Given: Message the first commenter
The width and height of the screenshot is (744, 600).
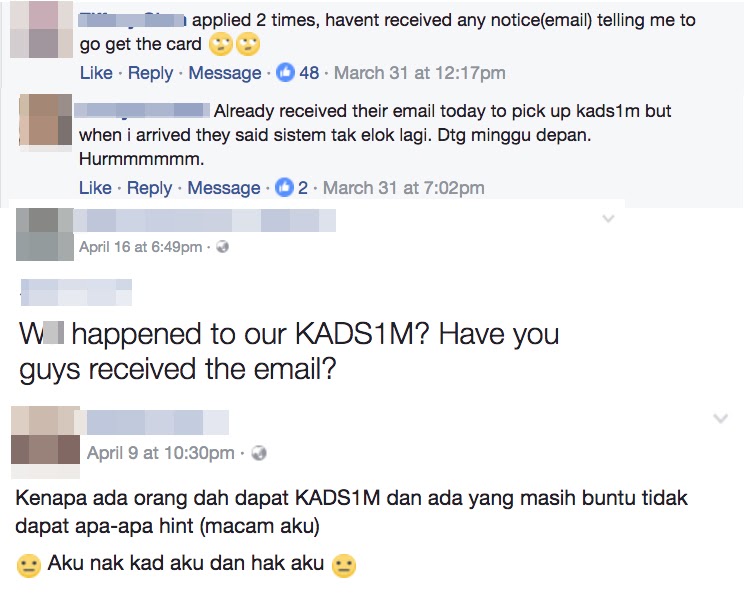Looking at the screenshot, I should point(225,73).
